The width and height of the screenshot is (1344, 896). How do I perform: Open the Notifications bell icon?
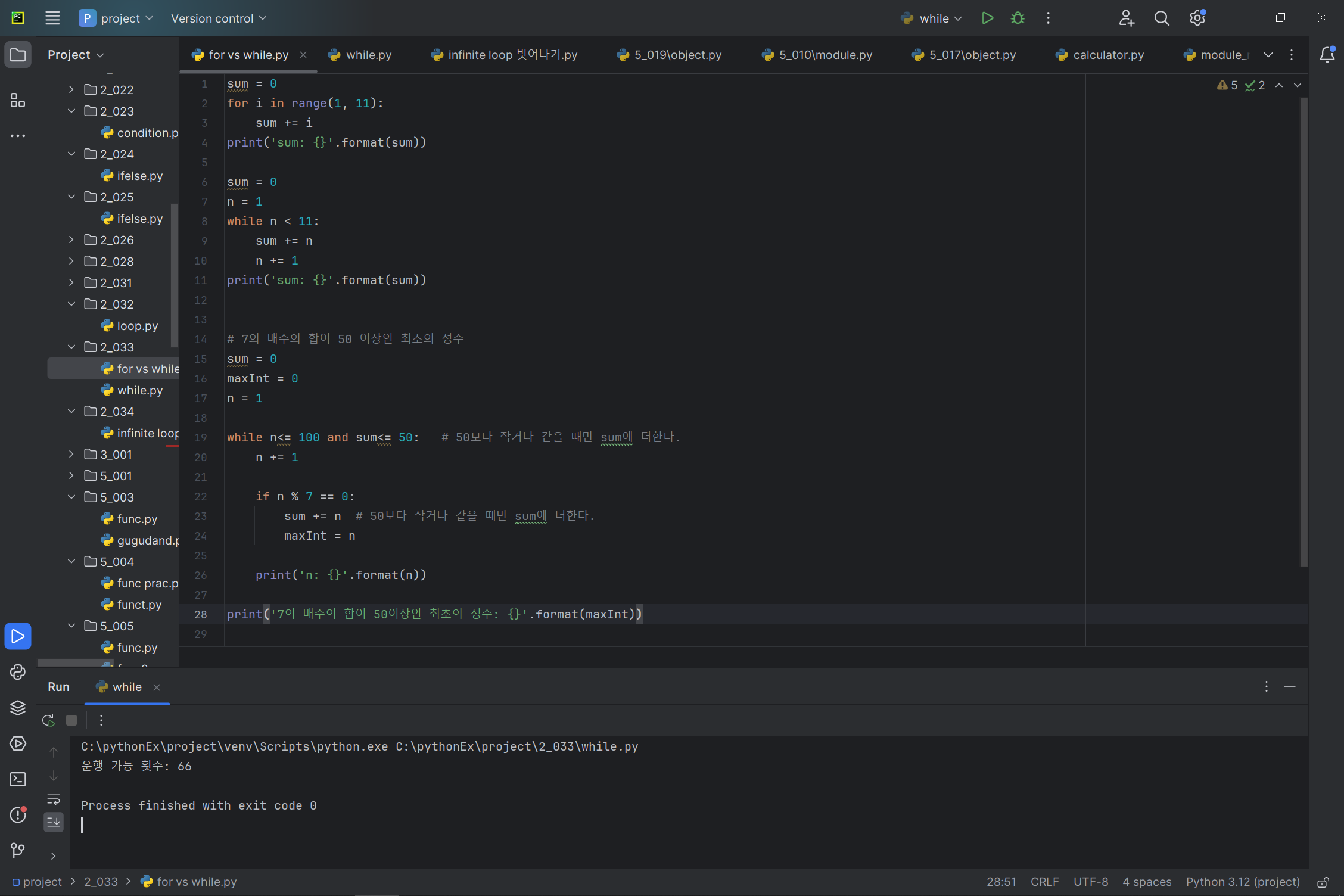1327,55
